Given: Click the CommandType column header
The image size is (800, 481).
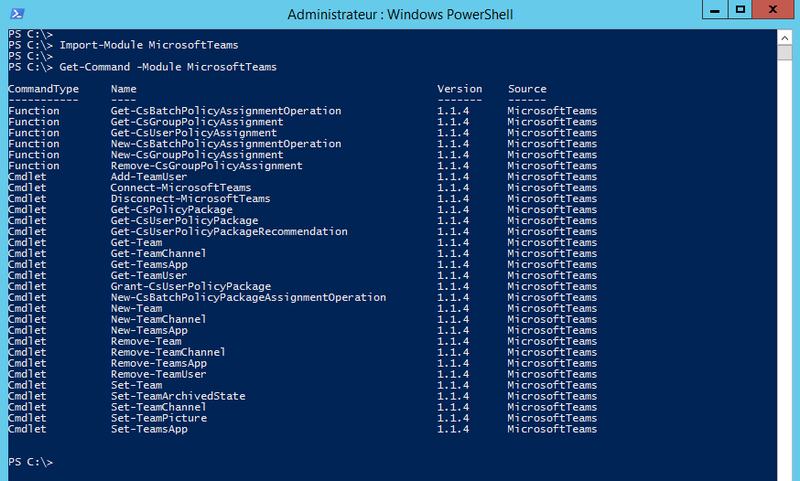Looking at the screenshot, I should (x=43, y=89).
